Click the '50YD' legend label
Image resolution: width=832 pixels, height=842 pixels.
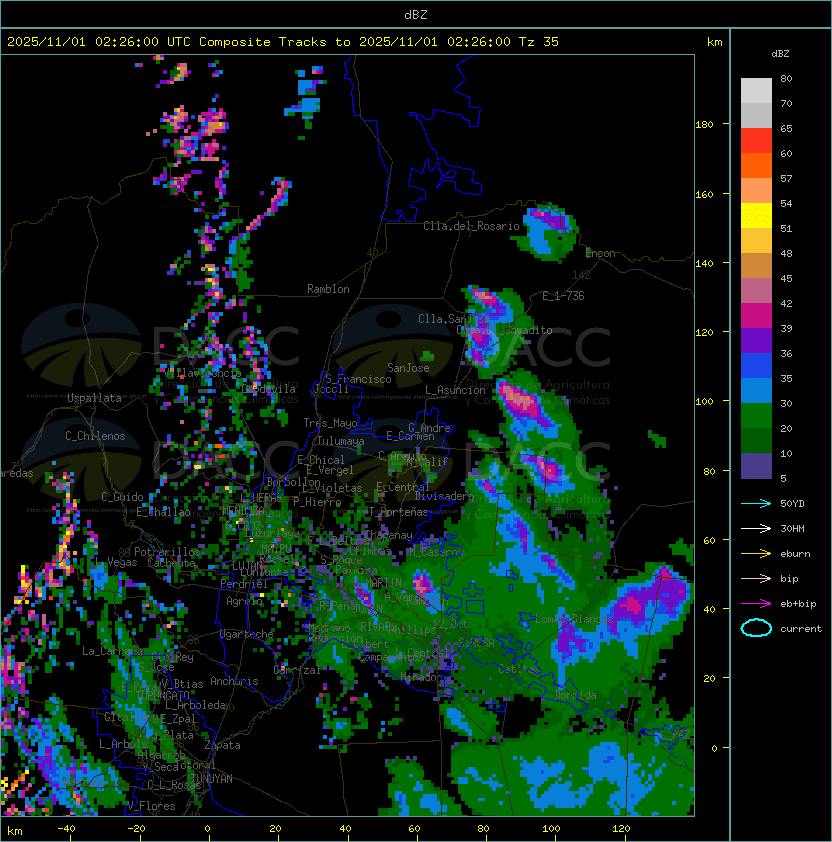point(792,504)
